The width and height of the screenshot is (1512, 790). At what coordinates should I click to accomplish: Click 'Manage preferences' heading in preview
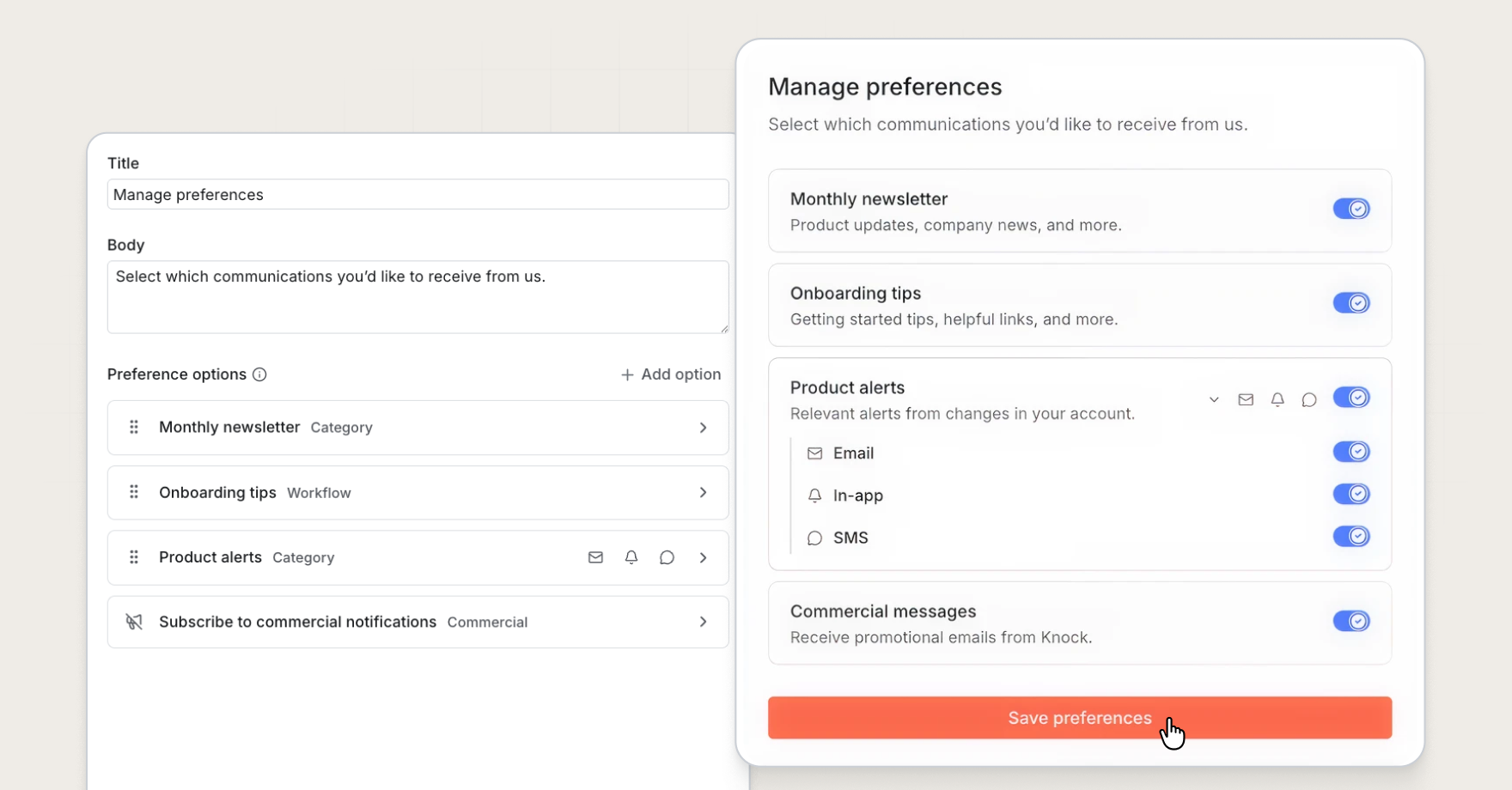pos(885,87)
